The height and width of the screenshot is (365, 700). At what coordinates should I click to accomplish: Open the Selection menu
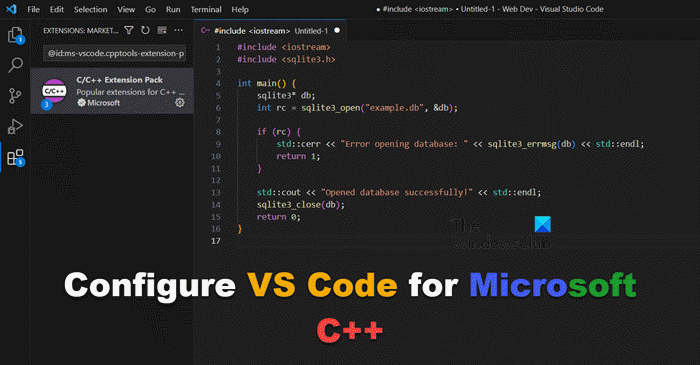(91, 9)
